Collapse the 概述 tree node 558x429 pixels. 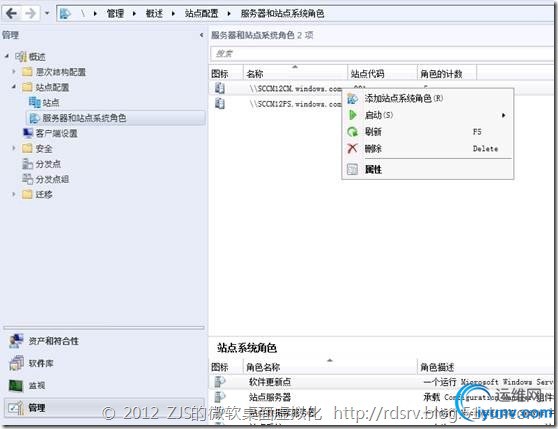pos(7,56)
